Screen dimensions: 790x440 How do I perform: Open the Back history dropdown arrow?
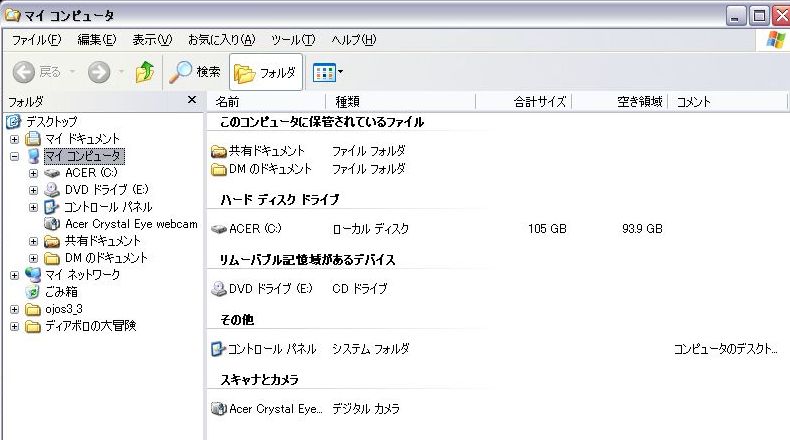(x=73, y=72)
